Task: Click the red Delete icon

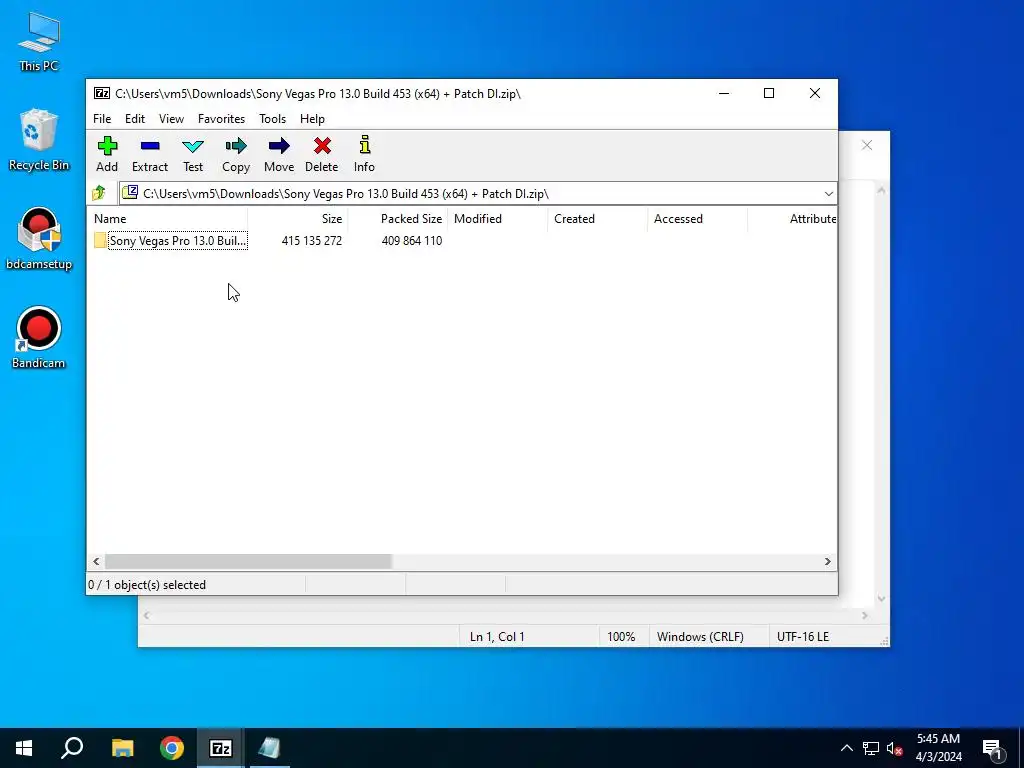Action: (x=321, y=154)
